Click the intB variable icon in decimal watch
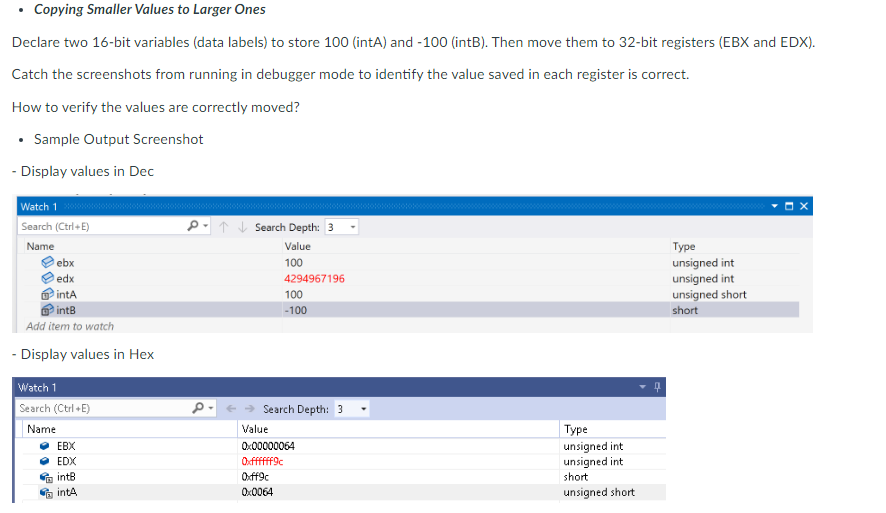This screenshot has height=513, width=886. pyautogui.click(x=47, y=310)
